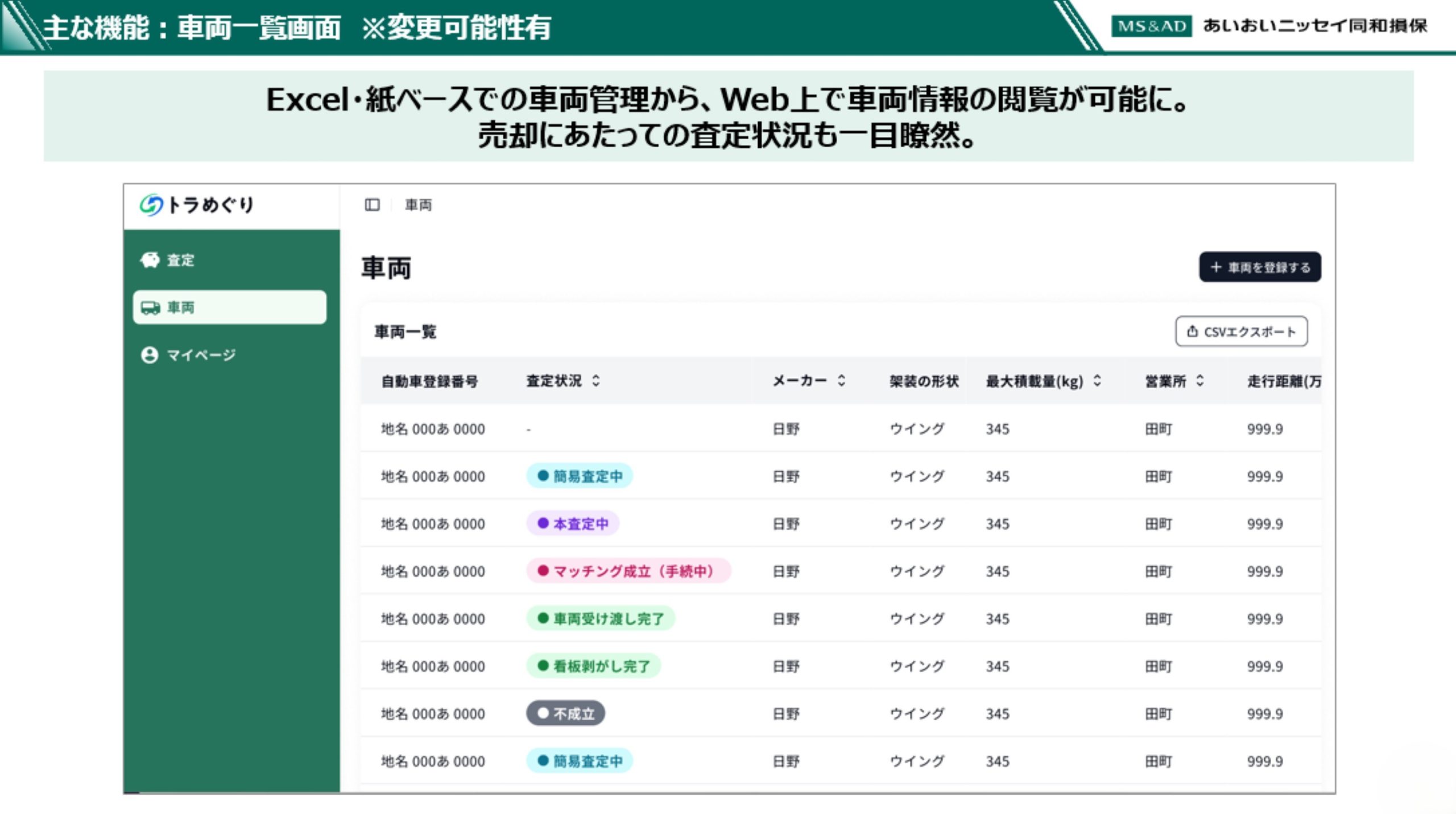The height and width of the screenshot is (814, 1456).
Task: Sort by メーカー column arrows
Action: click(842, 380)
